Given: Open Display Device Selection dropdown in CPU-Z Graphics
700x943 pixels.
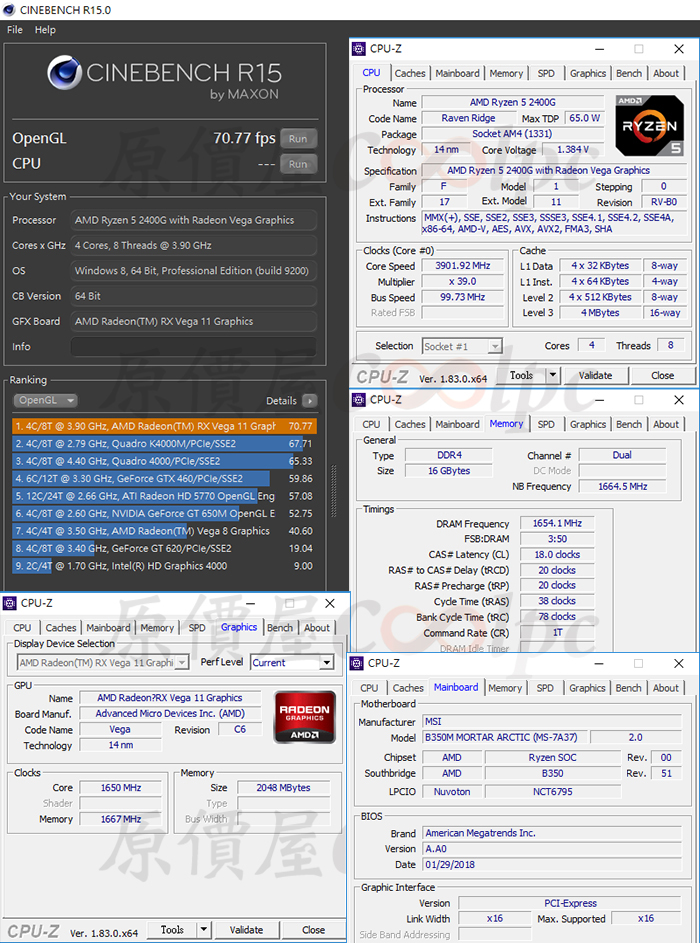Looking at the screenshot, I should [103, 662].
